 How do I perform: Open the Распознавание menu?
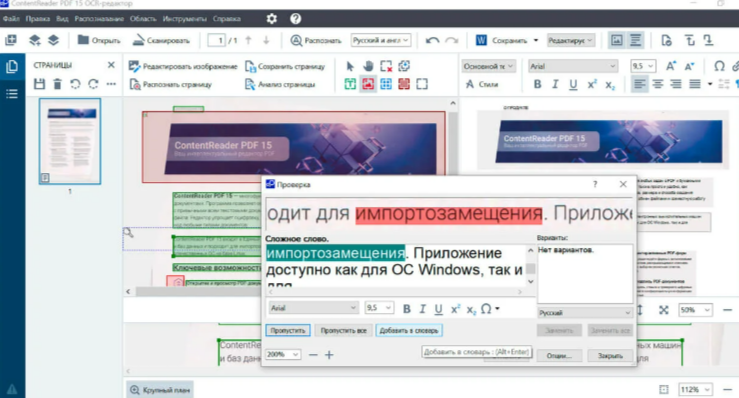(x=99, y=19)
